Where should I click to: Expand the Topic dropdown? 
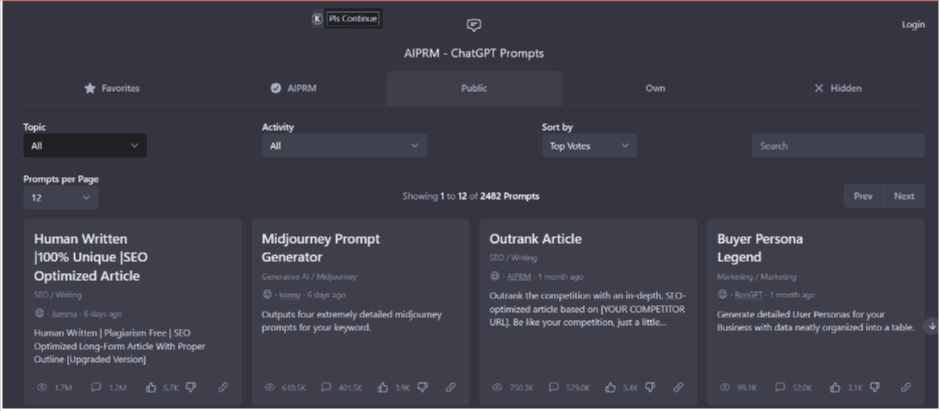click(85, 146)
